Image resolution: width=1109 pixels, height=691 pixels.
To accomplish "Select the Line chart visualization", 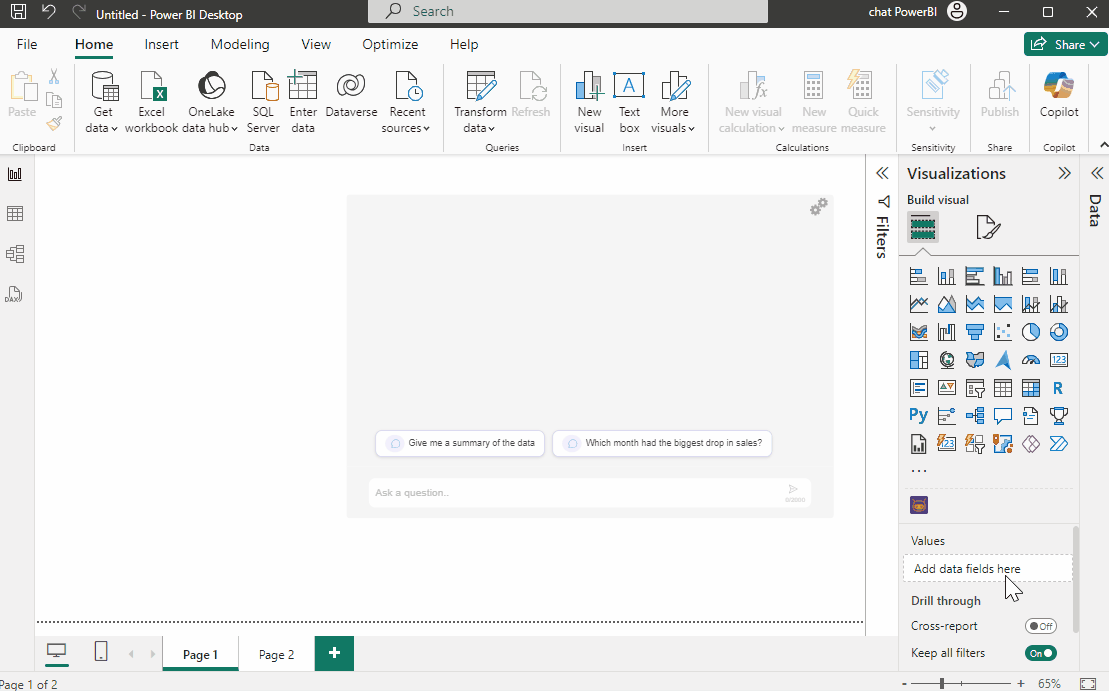I will pyautogui.click(x=919, y=304).
